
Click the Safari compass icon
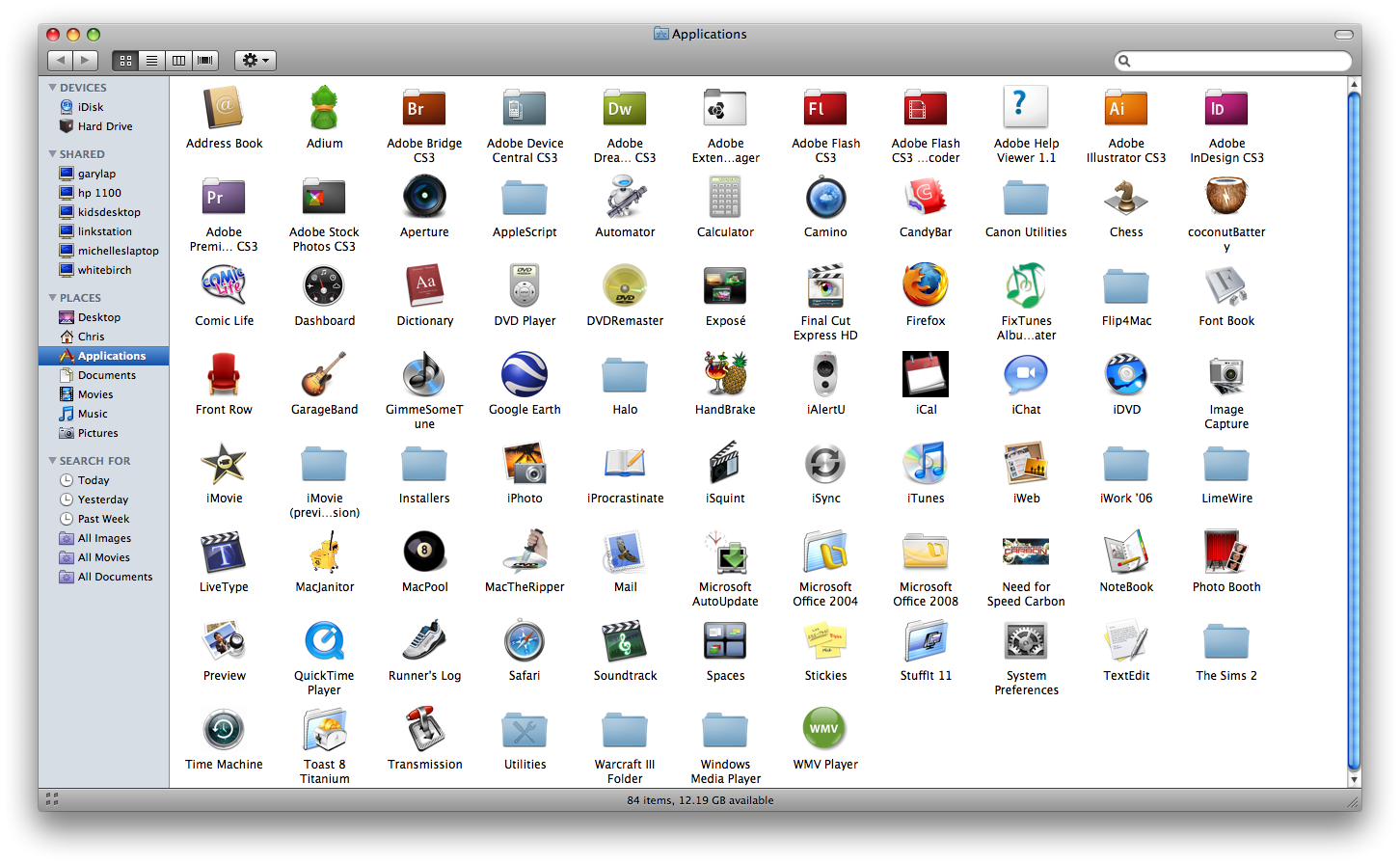coord(525,640)
